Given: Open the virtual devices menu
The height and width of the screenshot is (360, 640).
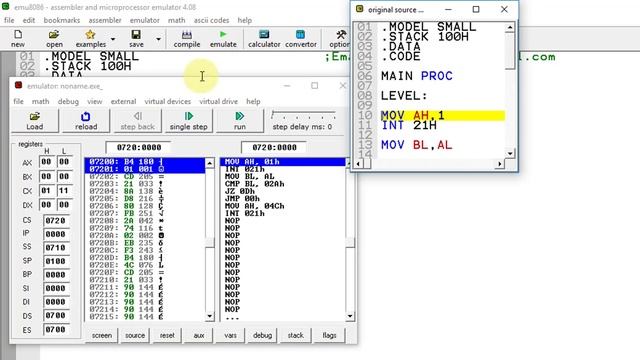Looking at the screenshot, I should (x=168, y=101).
